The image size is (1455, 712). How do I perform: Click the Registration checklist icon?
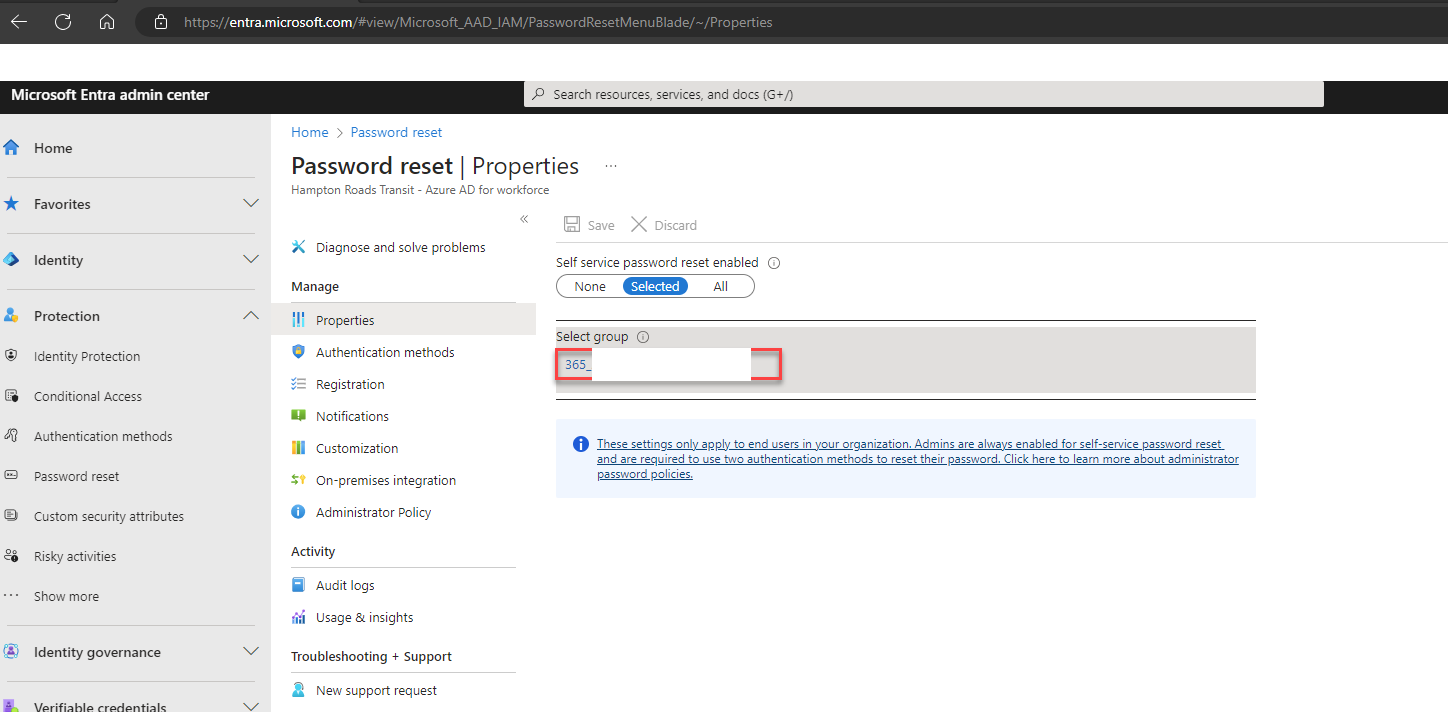click(298, 384)
